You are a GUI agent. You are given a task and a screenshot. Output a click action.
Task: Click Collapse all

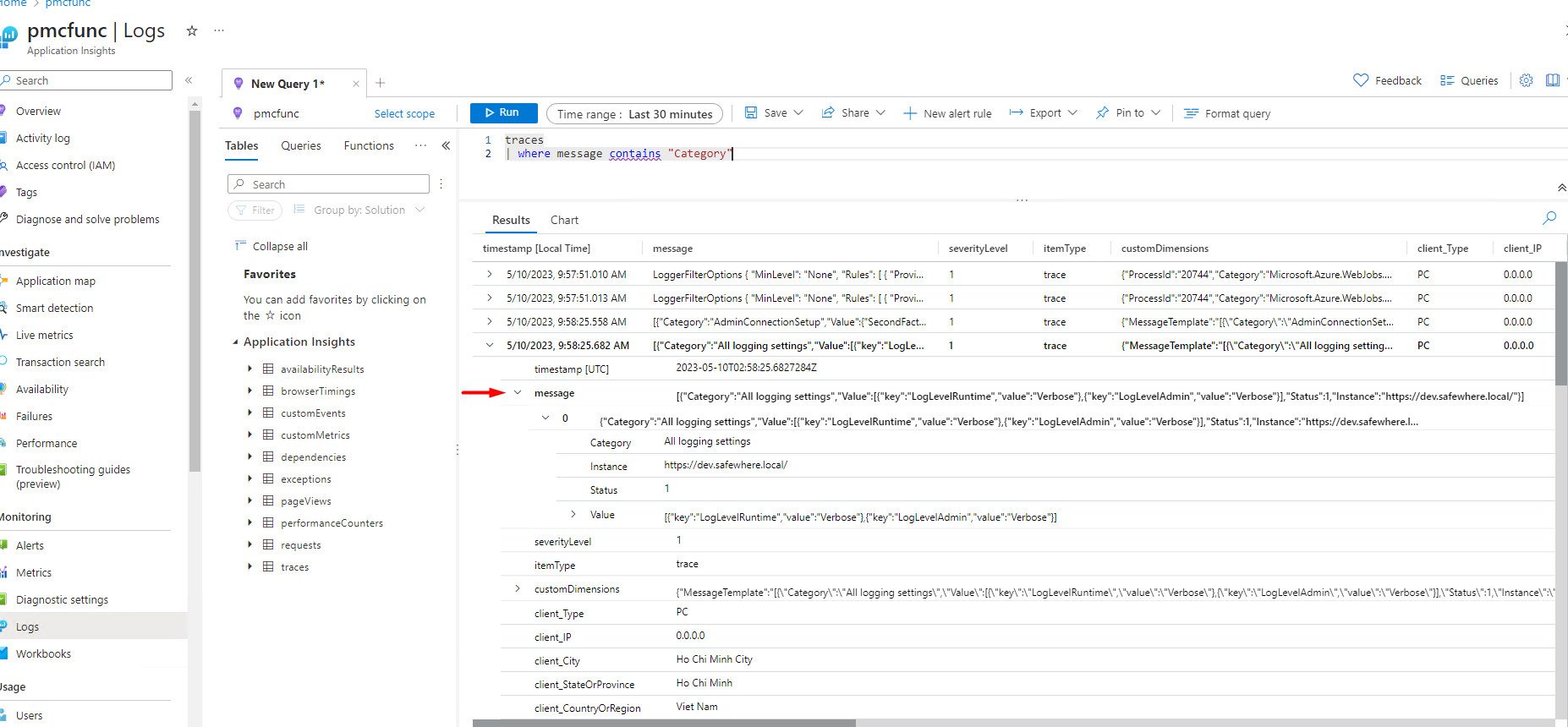click(271, 246)
